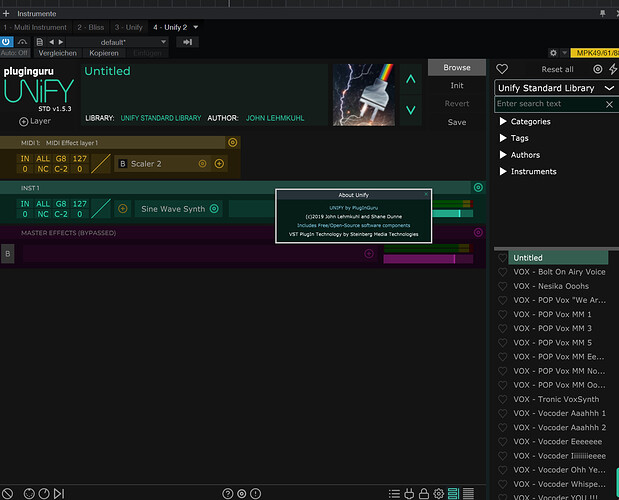Toggle bypass B on Scaler 2
619x500 pixels.
[x=123, y=163]
